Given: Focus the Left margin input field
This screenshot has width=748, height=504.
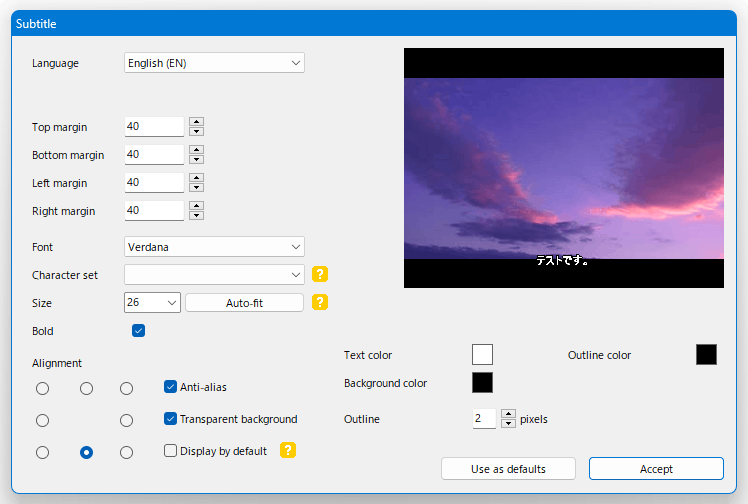Looking at the screenshot, I should tap(154, 183).
